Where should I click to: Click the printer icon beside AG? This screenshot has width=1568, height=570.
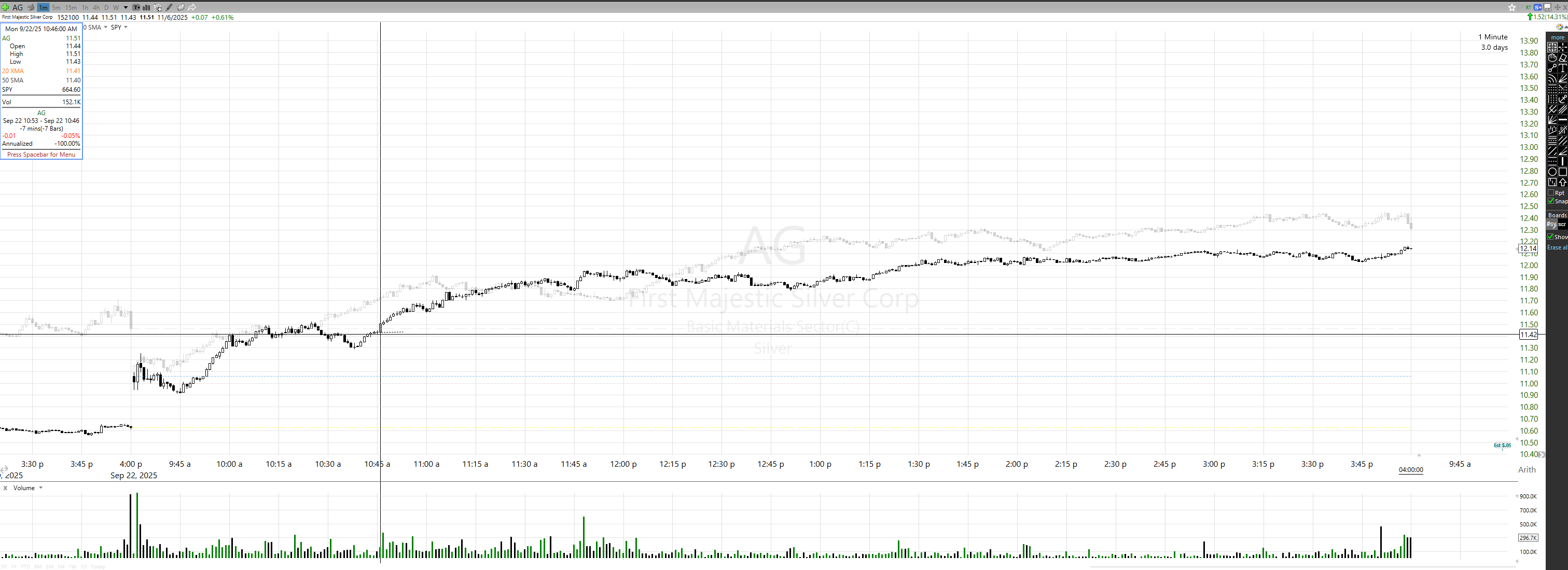pos(31,7)
